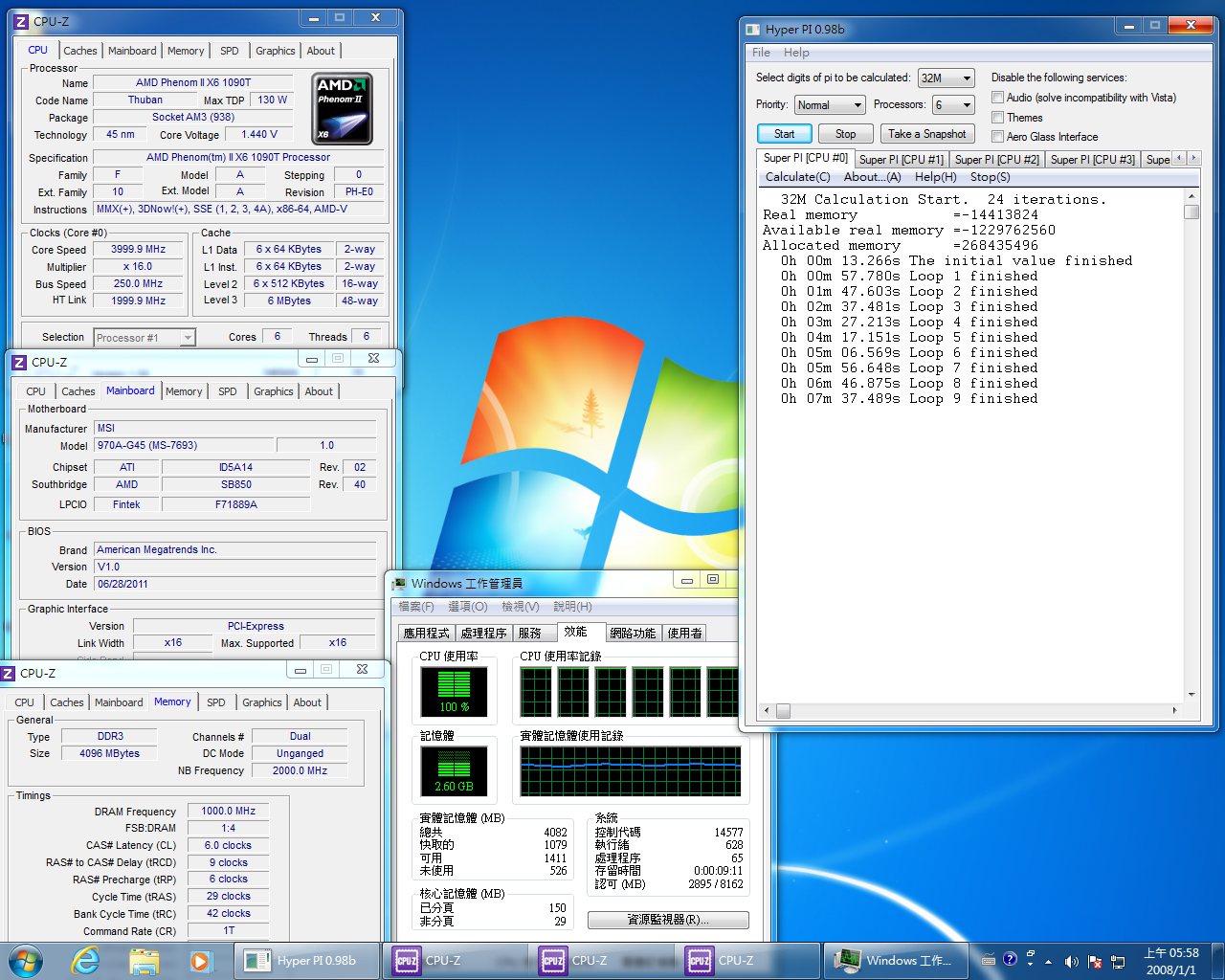Viewport: 1225px width, 980px height.
Task: Open the network tray icon
Action: tap(1118, 961)
